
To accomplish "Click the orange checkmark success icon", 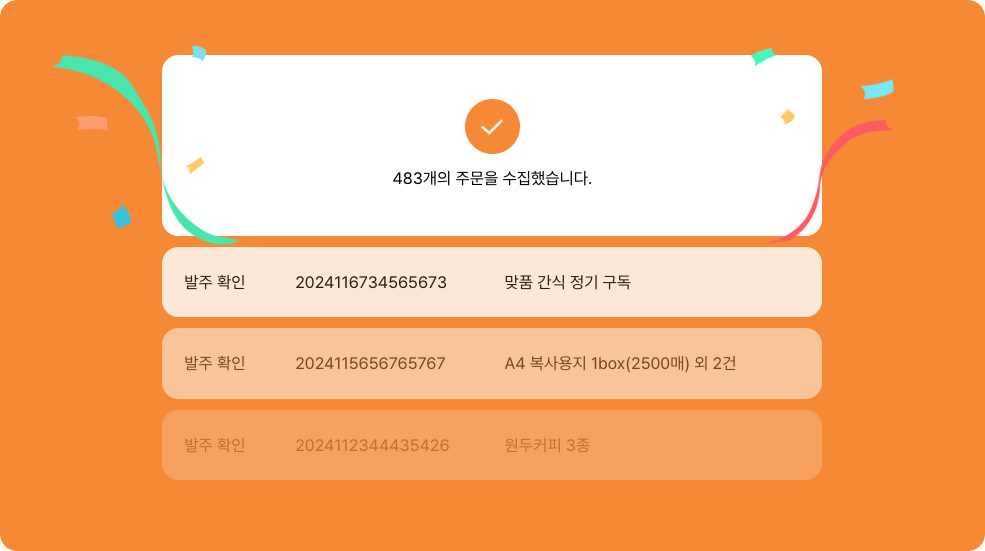I will click(x=492, y=126).
